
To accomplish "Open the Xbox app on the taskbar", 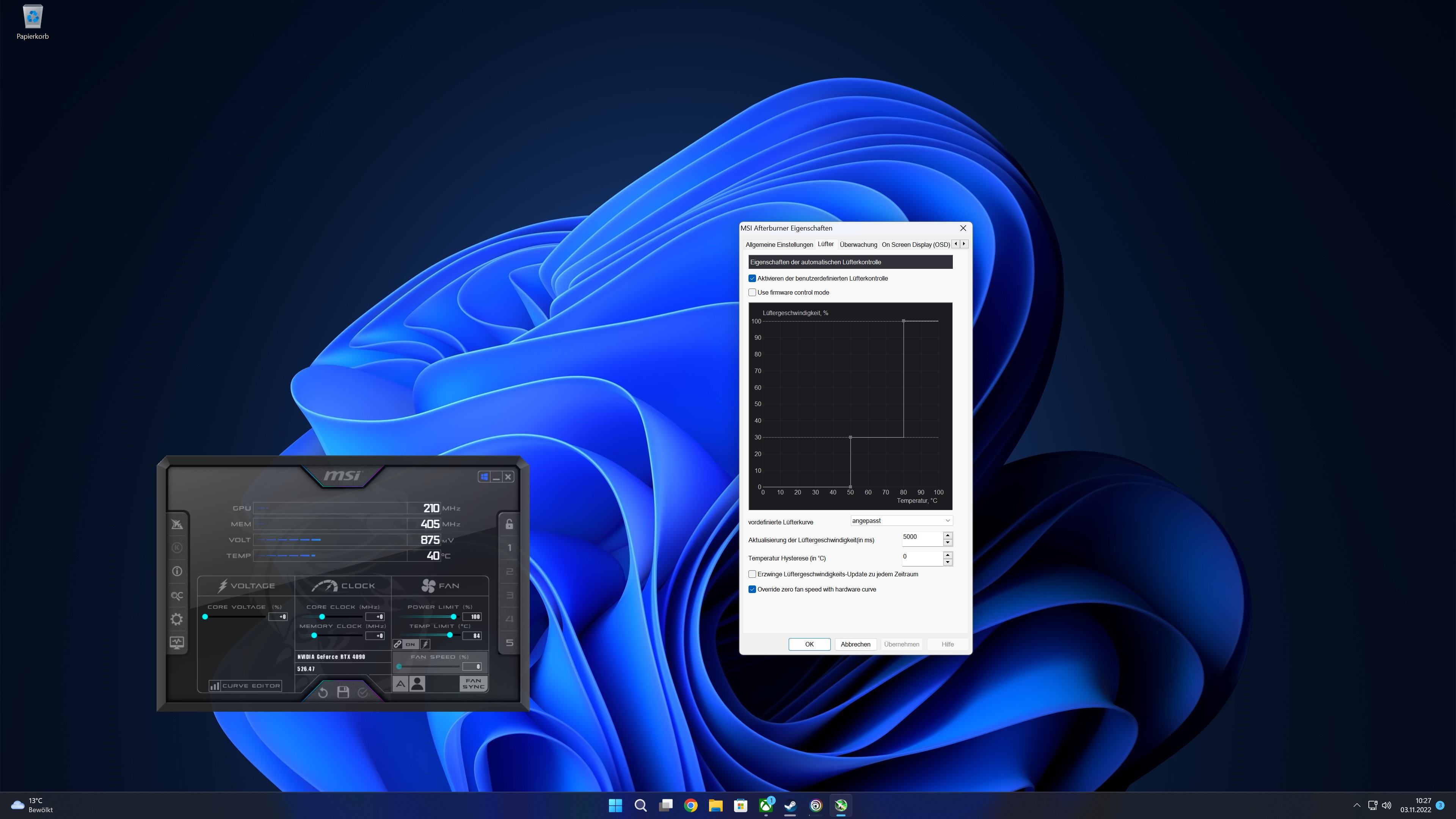I will coord(766,806).
